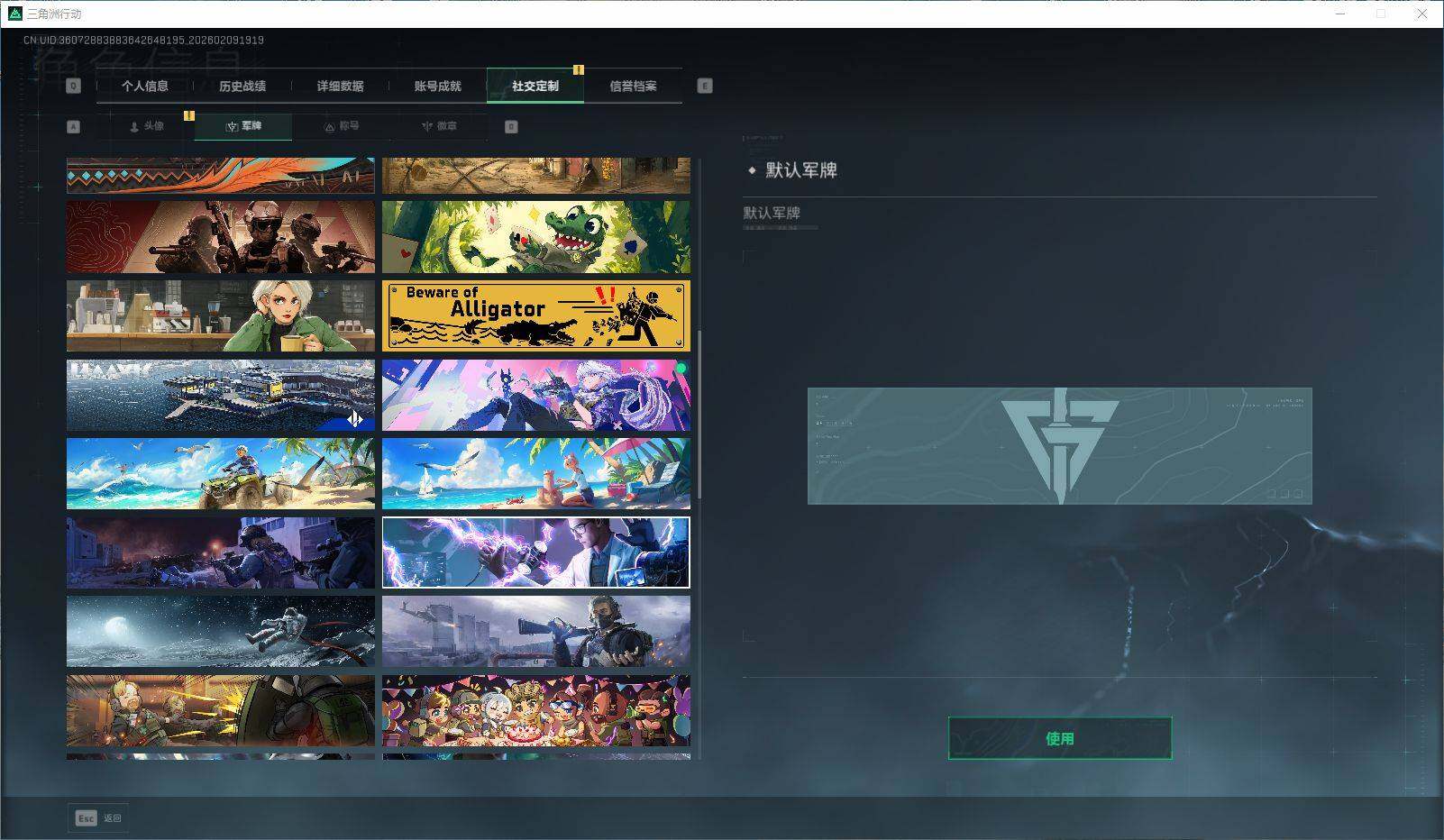This screenshot has height=840, width=1444.
Task: Click the D next sub-tab key icon
Action: tap(511, 127)
